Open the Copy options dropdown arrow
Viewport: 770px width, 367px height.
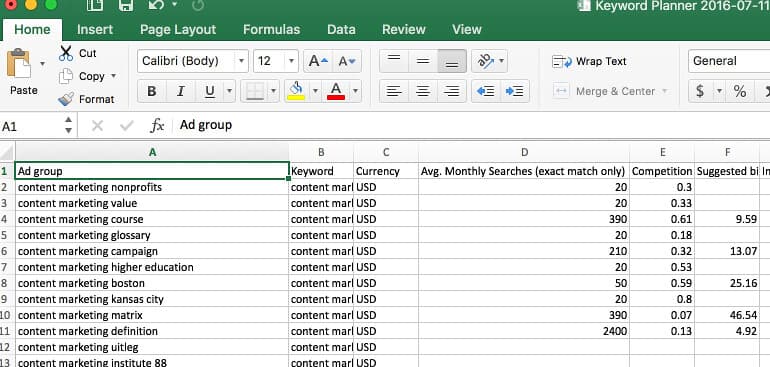[113, 76]
